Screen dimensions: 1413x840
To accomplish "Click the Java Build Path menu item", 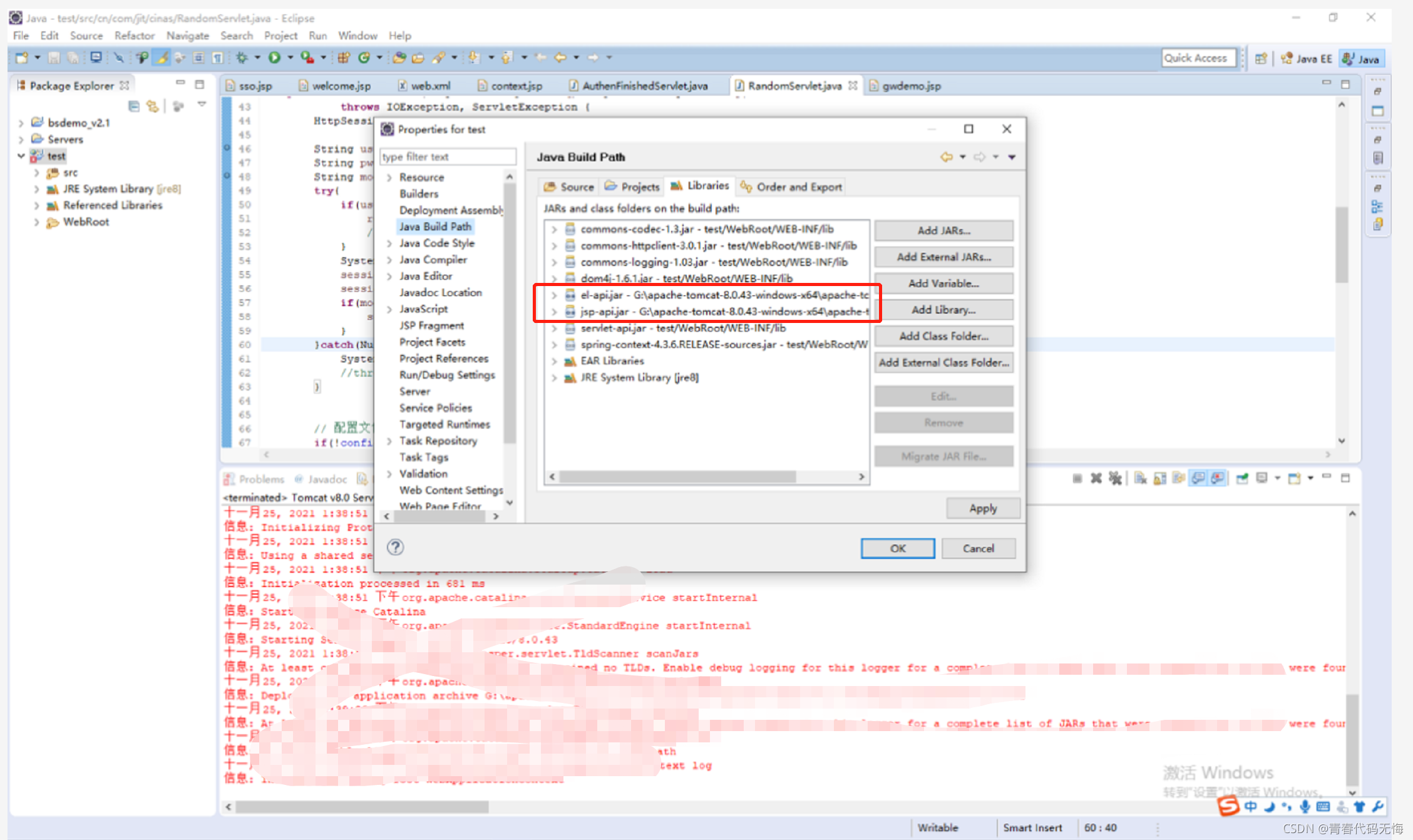I will 436,226.
